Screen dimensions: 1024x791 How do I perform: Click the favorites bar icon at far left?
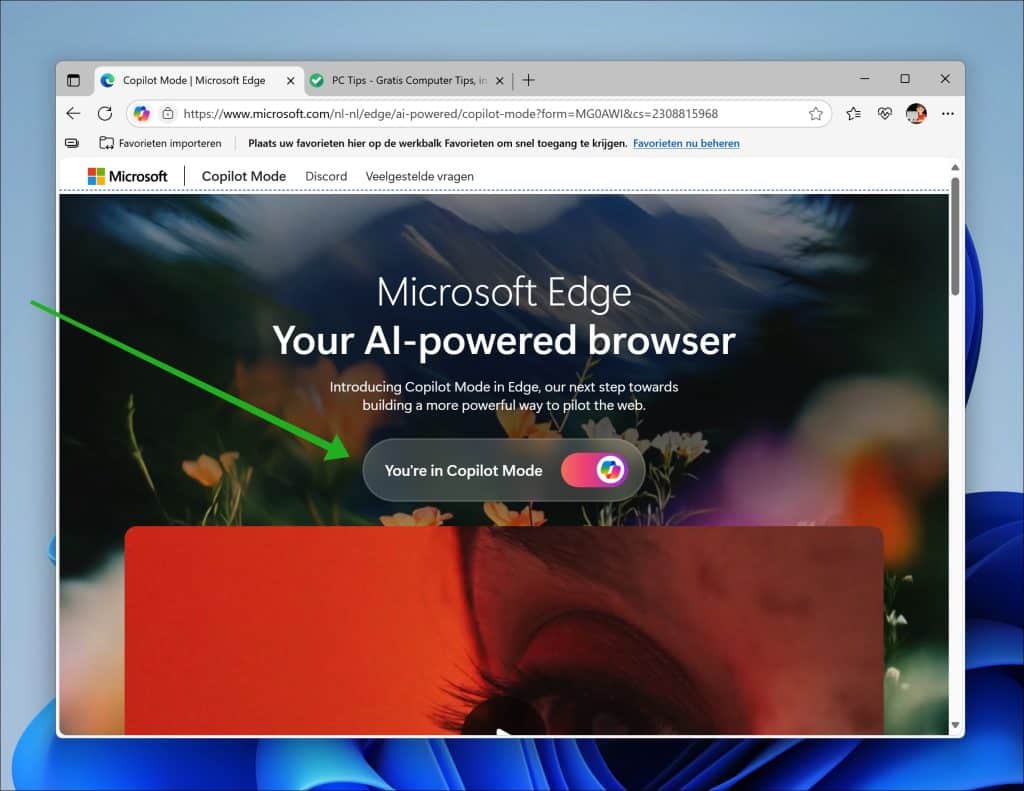pos(72,143)
